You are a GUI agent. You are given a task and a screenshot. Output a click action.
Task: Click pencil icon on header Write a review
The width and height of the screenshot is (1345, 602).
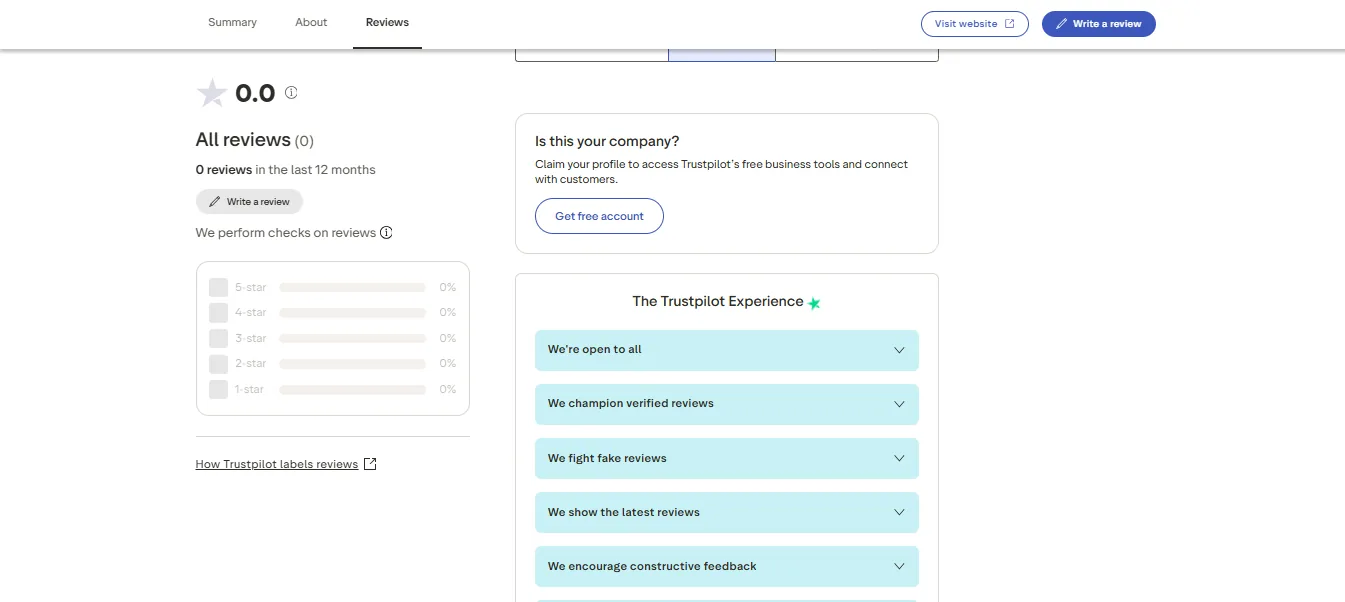(1061, 24)
